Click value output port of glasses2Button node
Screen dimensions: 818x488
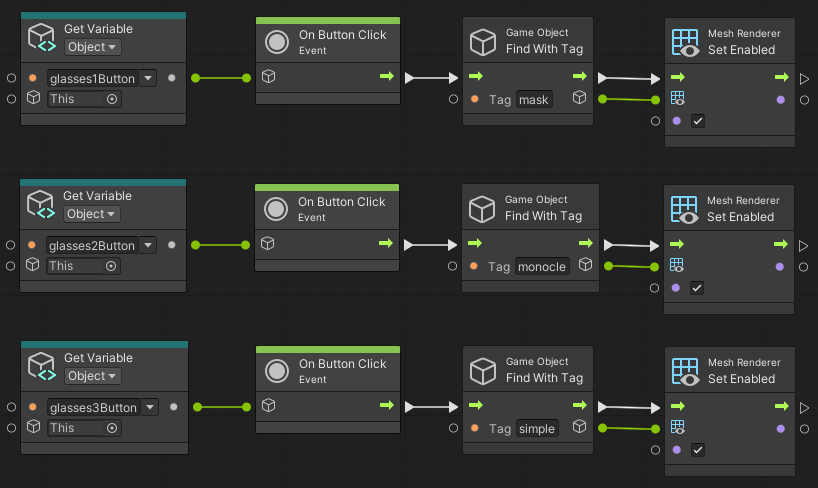pos(172,245)
